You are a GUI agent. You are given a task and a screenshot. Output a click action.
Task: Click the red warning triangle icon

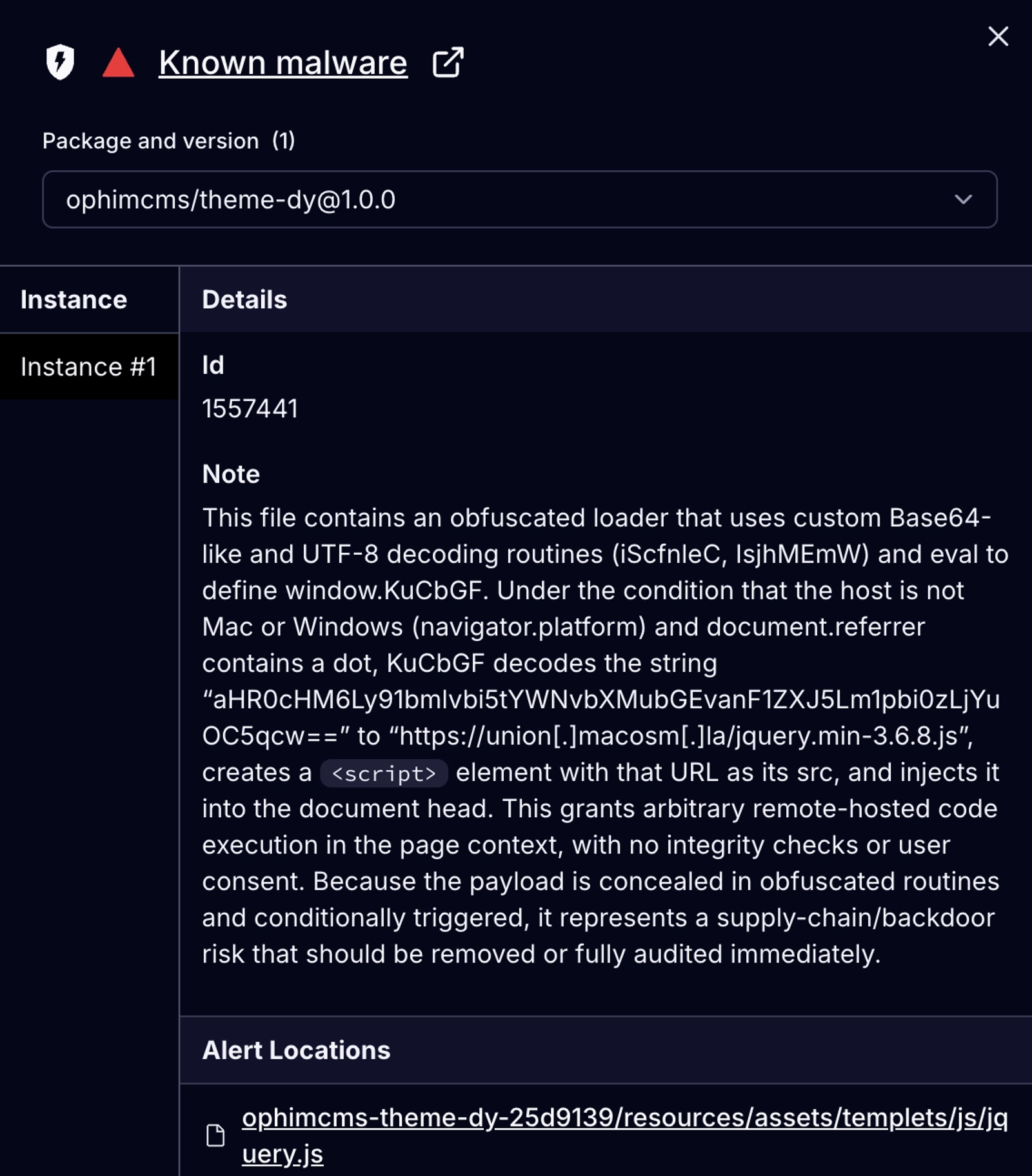[118, 62]
